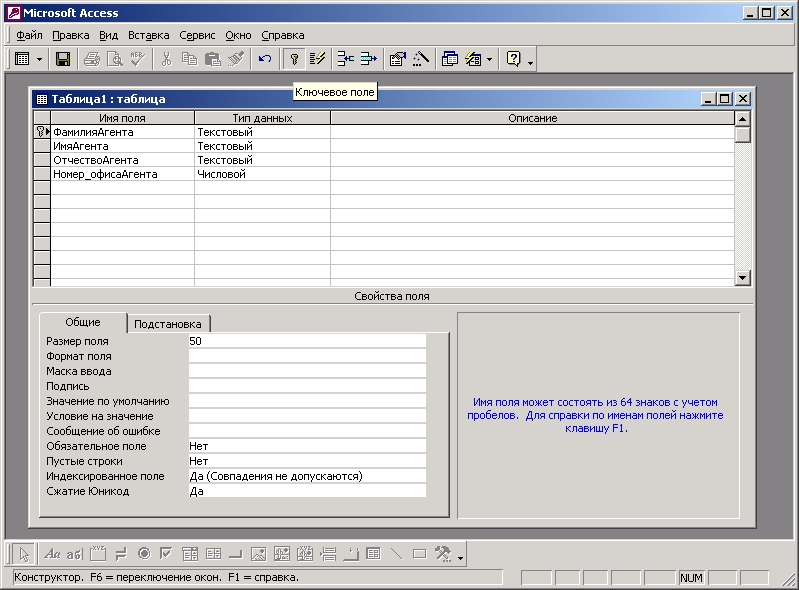This screenshot has height=590, width=799.
Task: Select the Image toolbox tool
Action: tap(259, 554)
